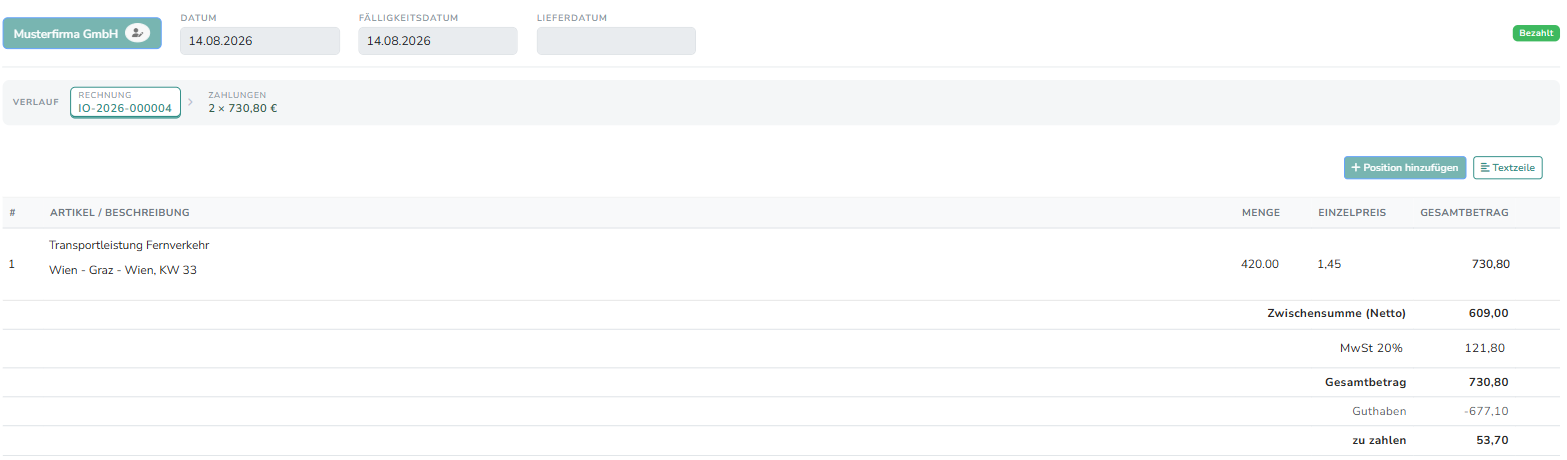Click the Datum field showing 14.08.2026
1567x460 pixels.
click(260, 41)
